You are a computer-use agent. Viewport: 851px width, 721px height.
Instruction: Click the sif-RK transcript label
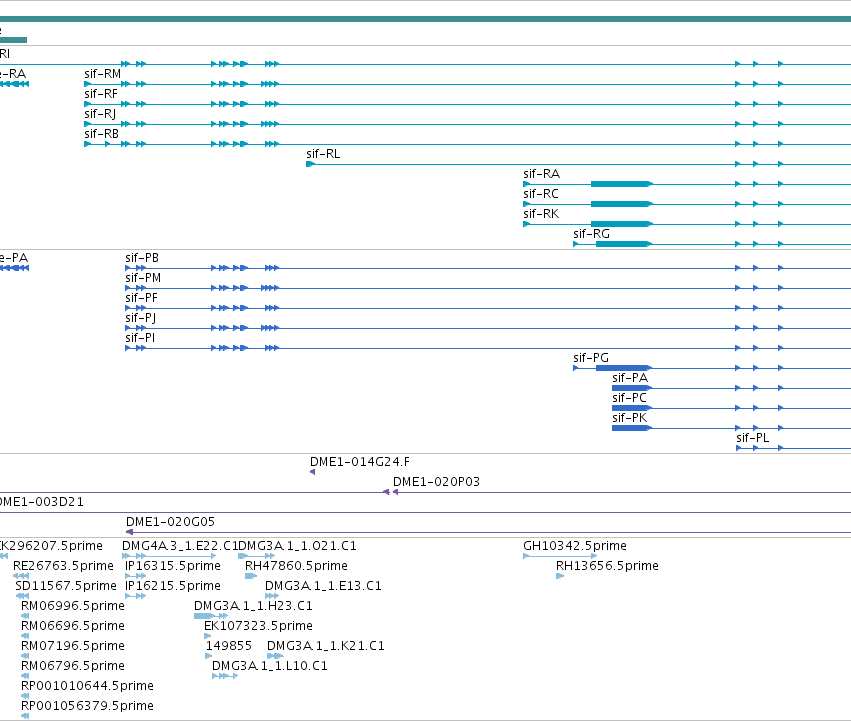(x=541, y=214)
